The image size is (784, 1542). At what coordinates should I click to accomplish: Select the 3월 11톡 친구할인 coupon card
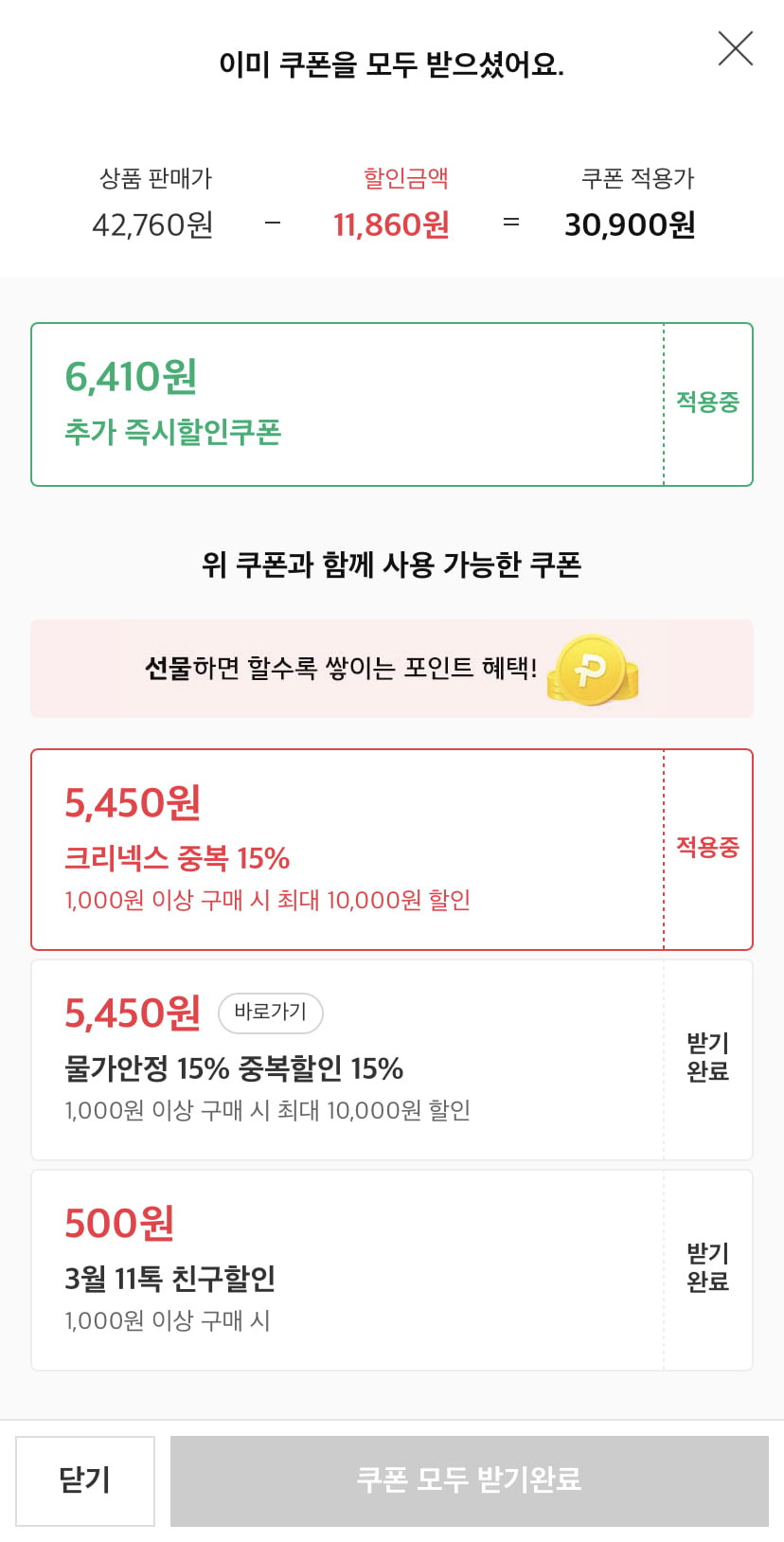(392, 1270)
